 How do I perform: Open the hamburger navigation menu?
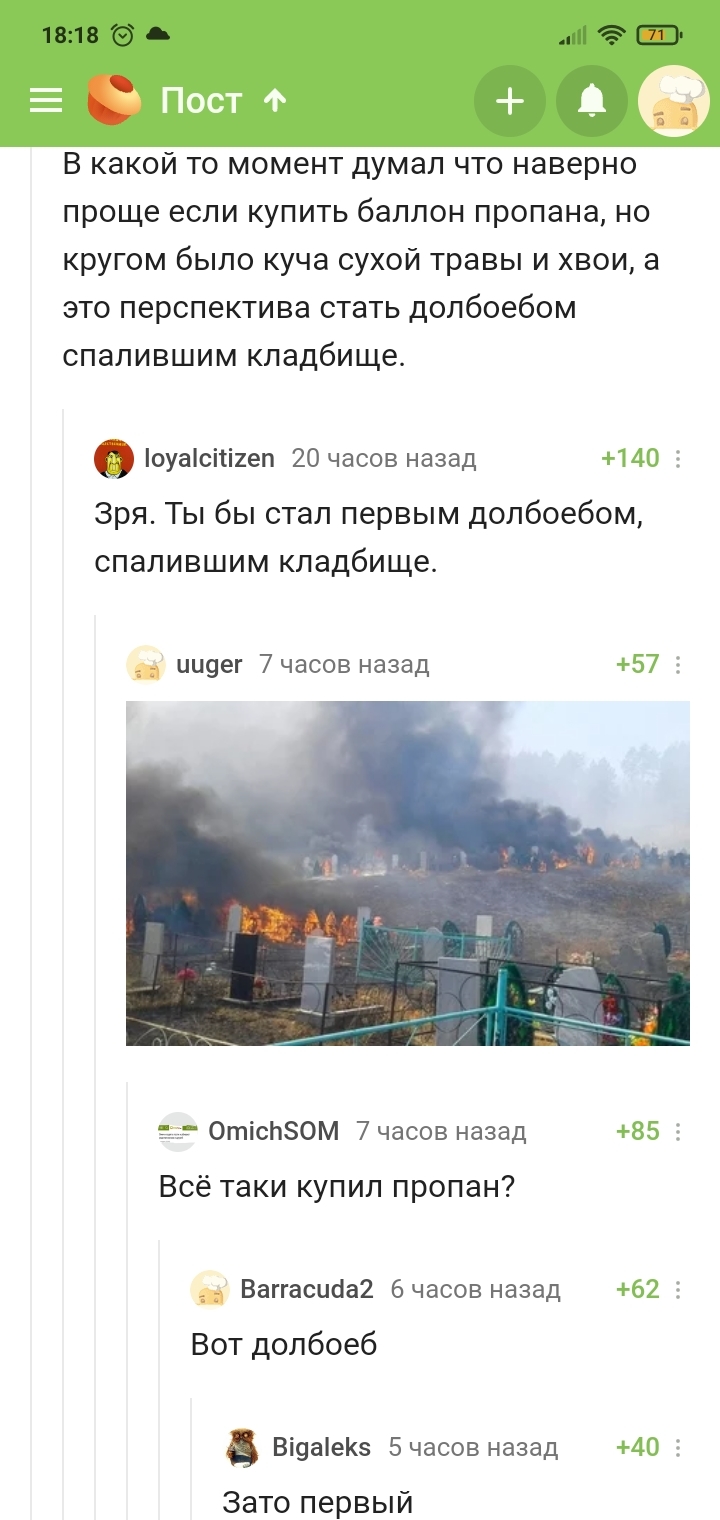click(x=45, y=101)
